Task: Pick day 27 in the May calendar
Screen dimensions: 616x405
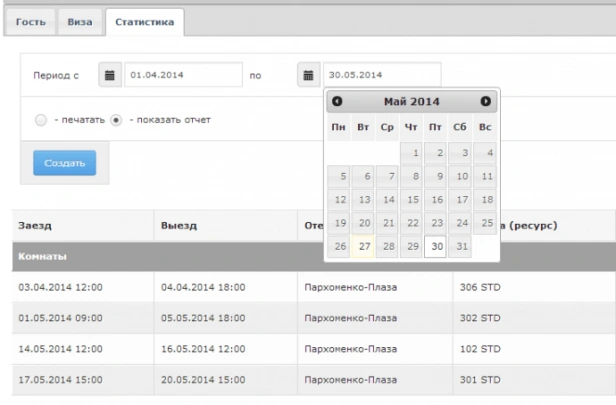Action: coord(362,246)
